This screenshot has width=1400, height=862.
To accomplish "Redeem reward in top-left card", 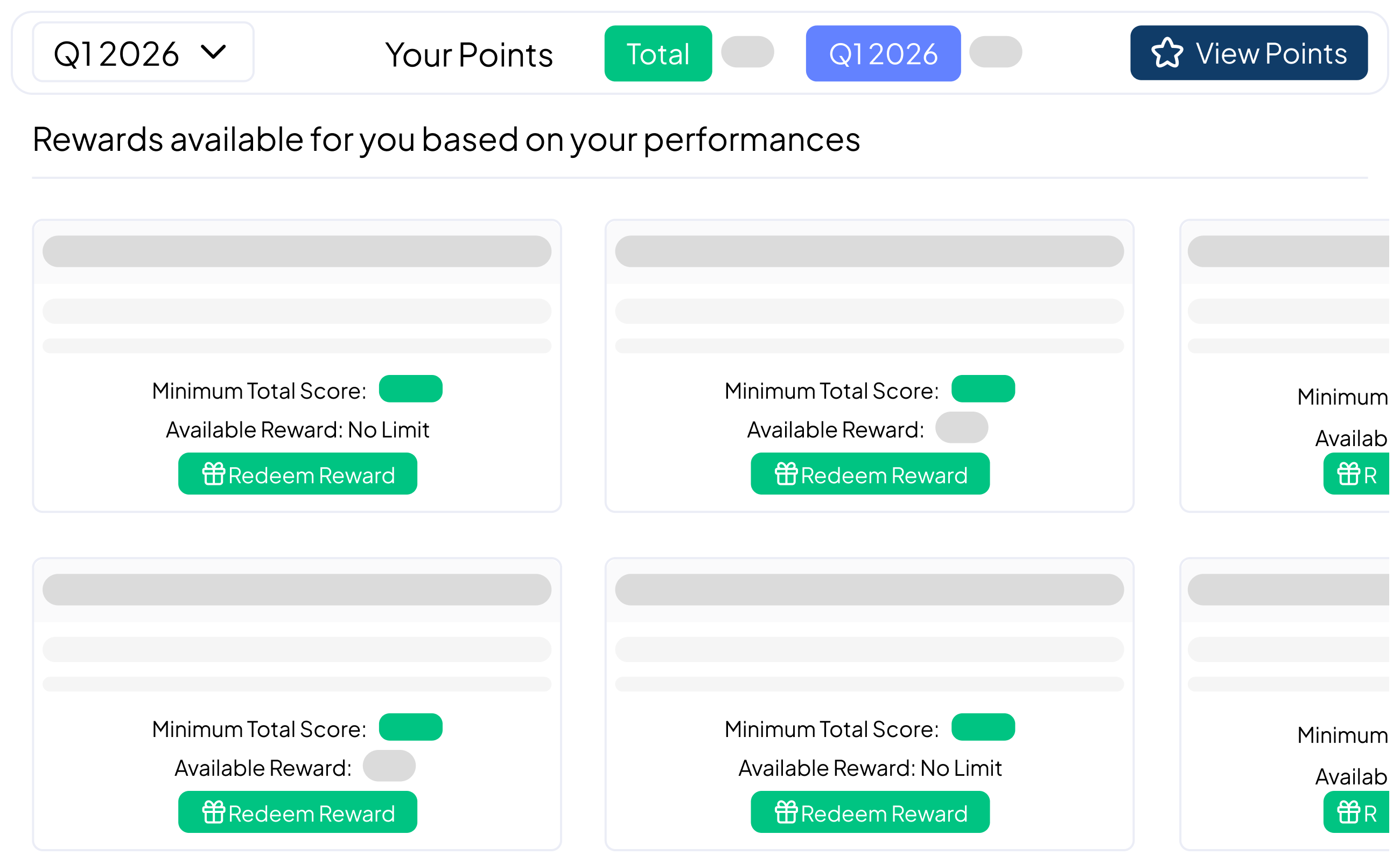I will (297, 474).
